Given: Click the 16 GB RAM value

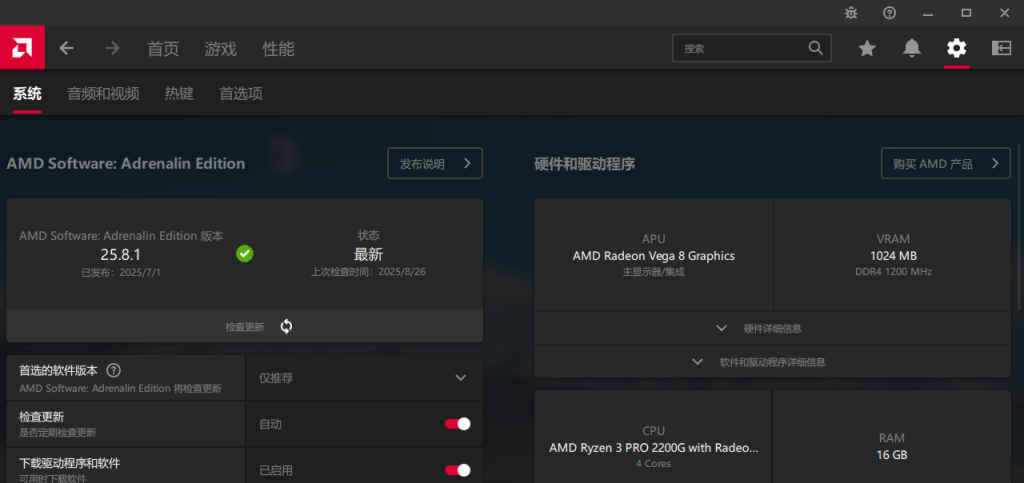Looking at the screenshot, I should [x=891, y=455].
